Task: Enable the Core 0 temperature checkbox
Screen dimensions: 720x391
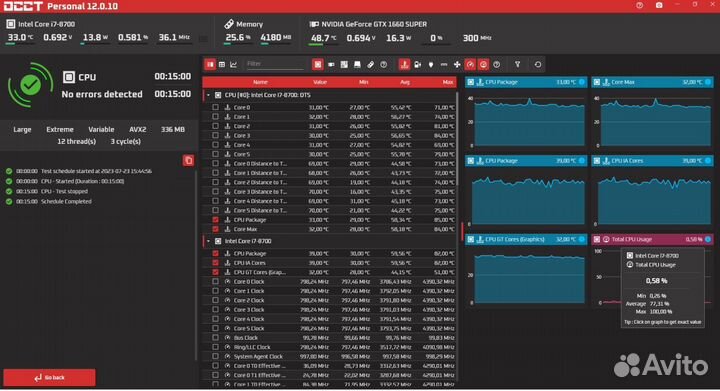Action: 215,107
